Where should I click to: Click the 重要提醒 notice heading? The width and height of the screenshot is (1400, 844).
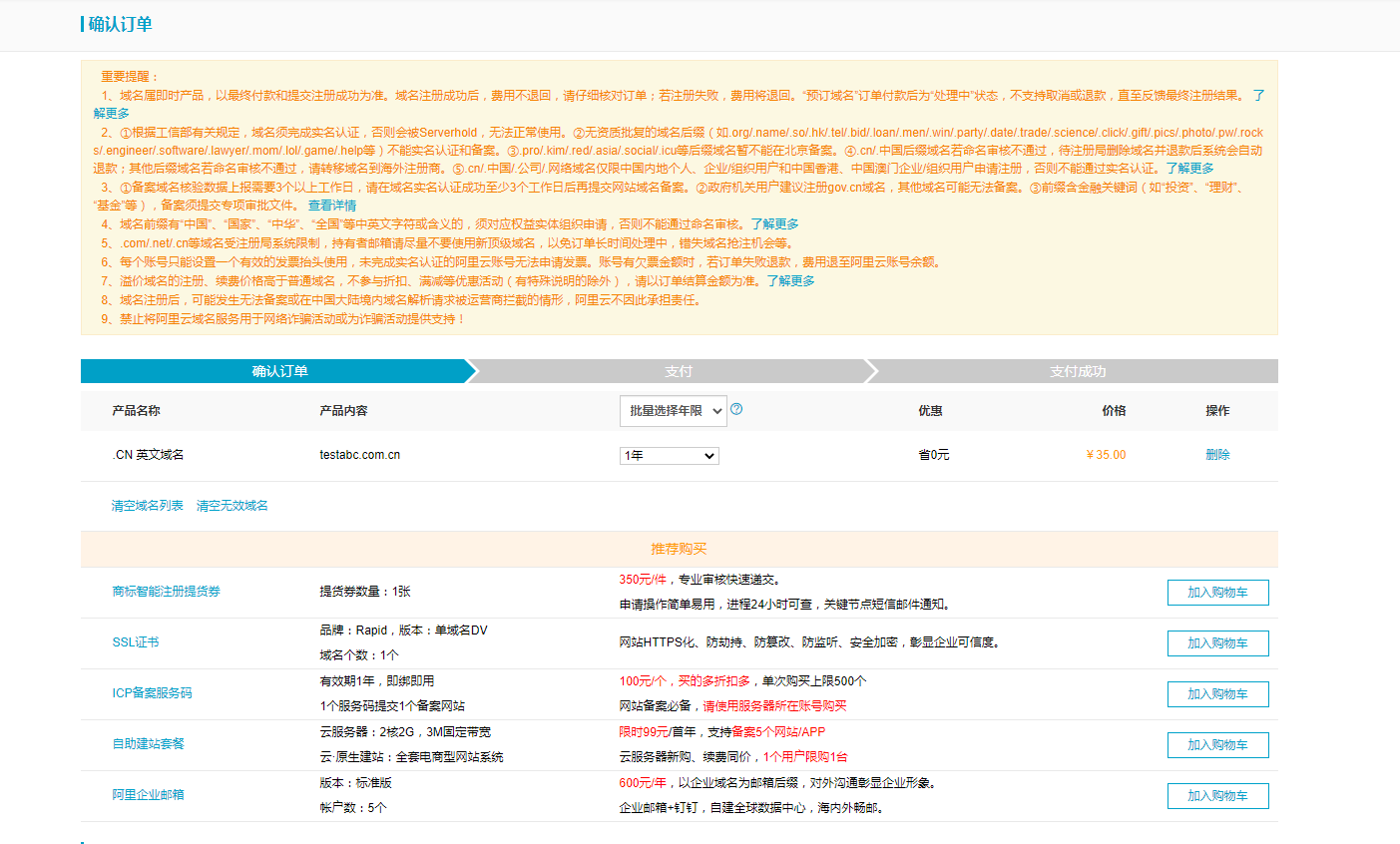[x=130, y=77]
